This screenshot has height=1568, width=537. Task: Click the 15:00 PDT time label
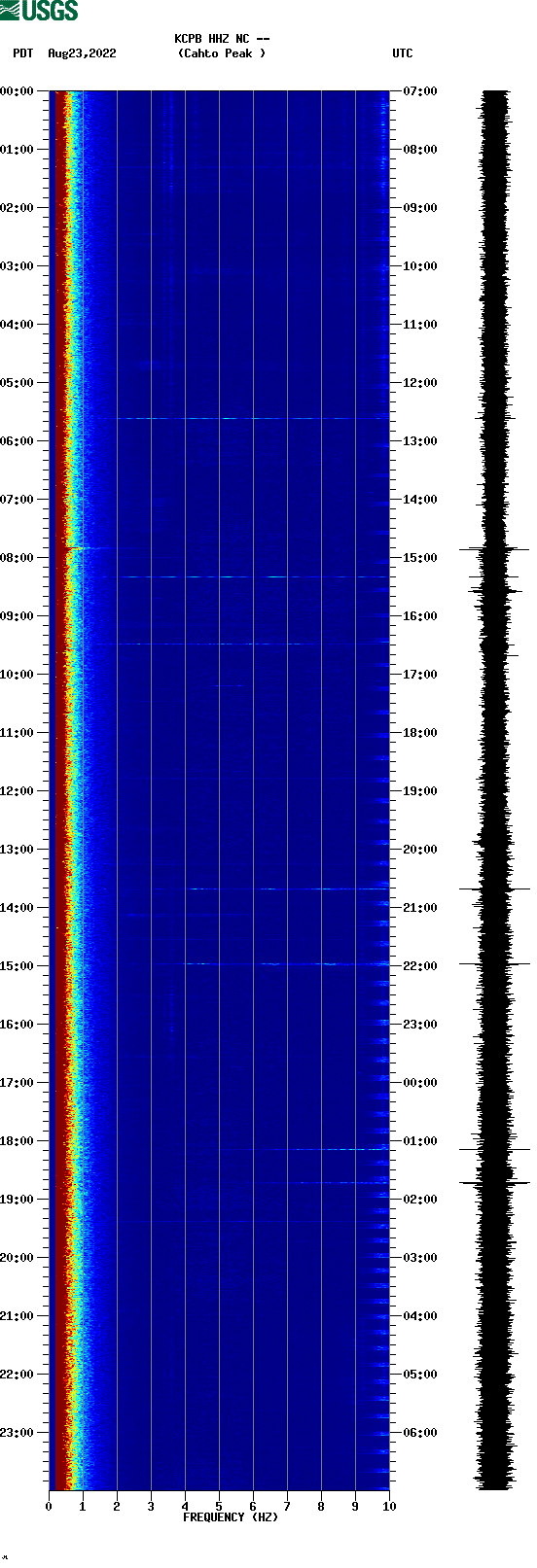18,966
